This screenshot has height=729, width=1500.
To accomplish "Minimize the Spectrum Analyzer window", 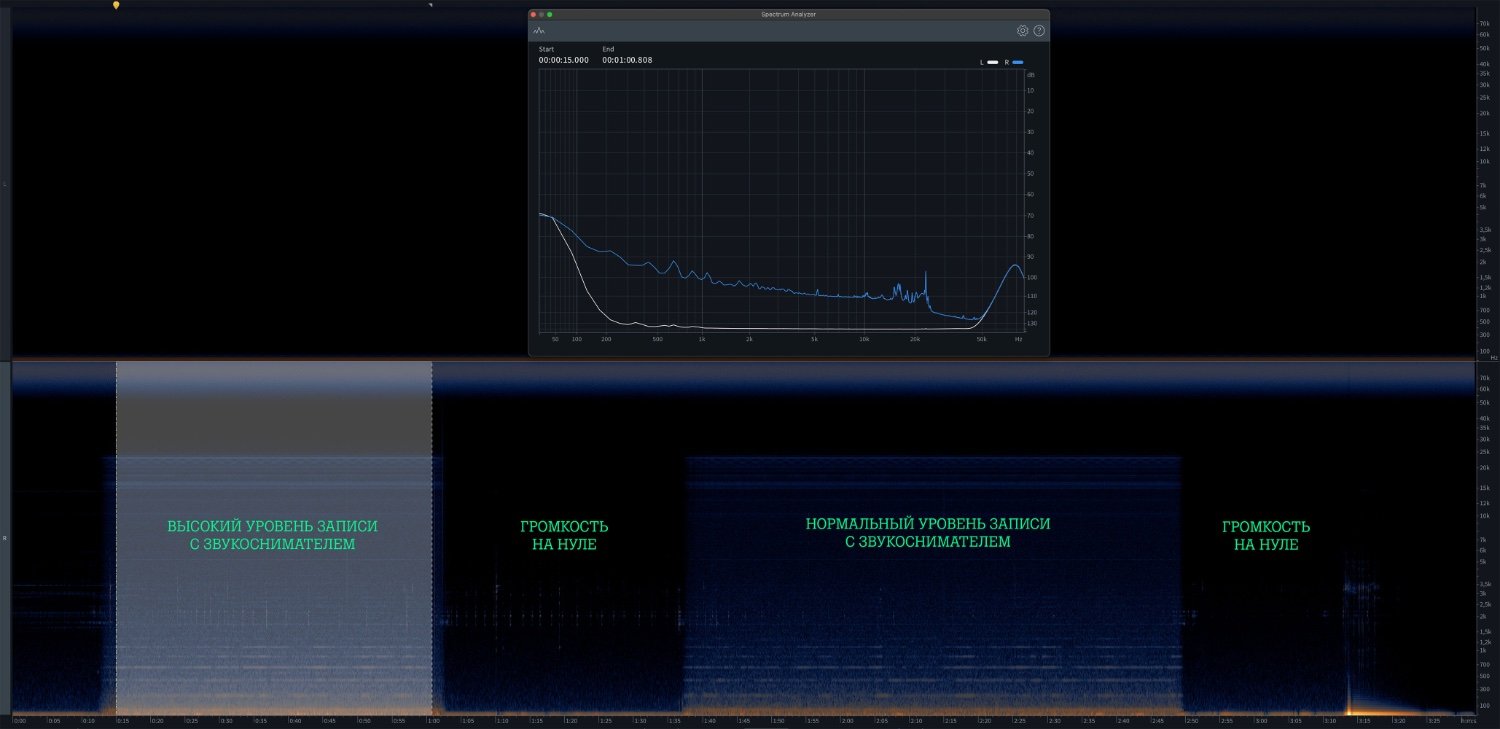I will tap(541, 14).
